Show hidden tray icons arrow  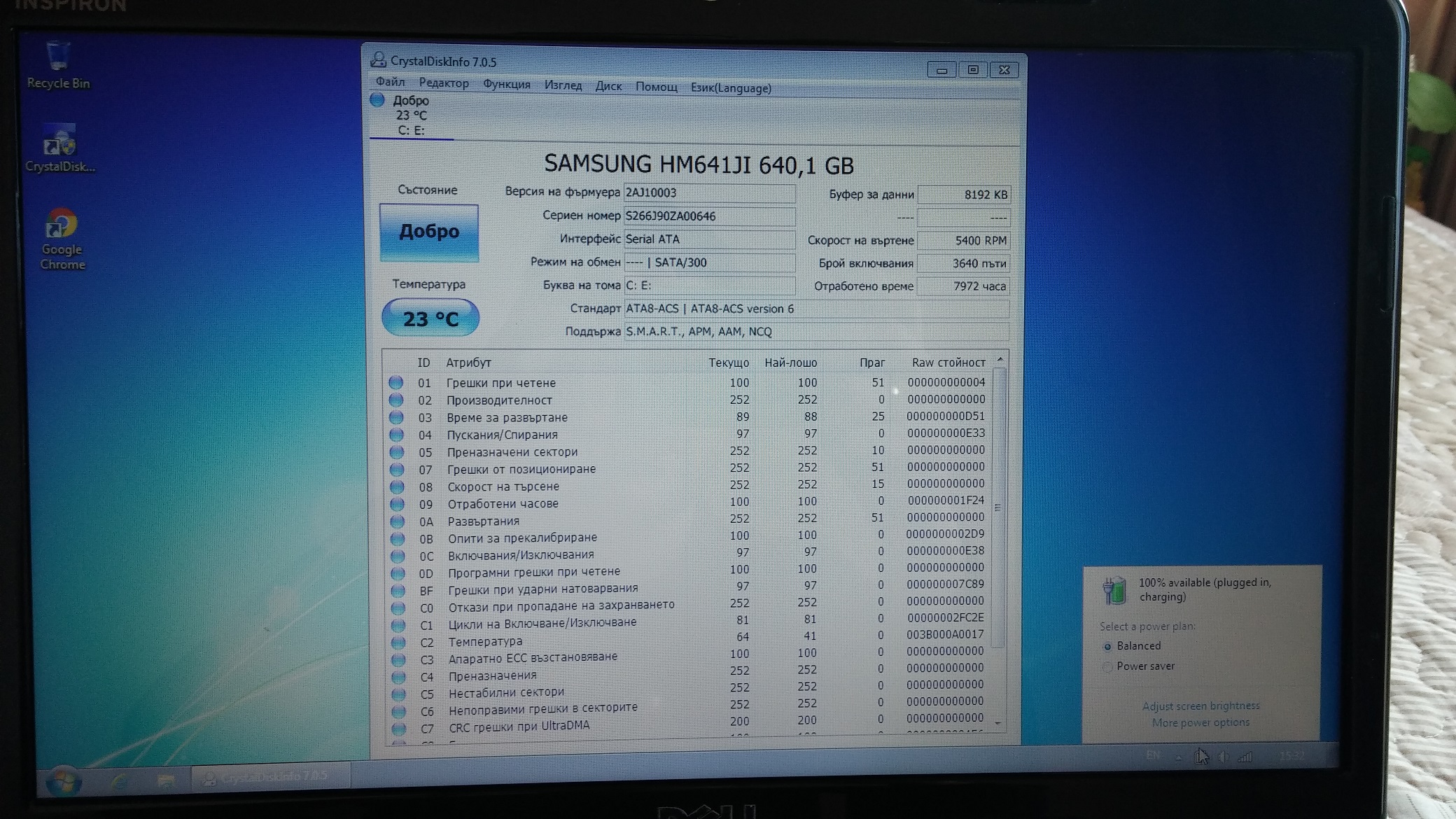tap(1179, 757)
